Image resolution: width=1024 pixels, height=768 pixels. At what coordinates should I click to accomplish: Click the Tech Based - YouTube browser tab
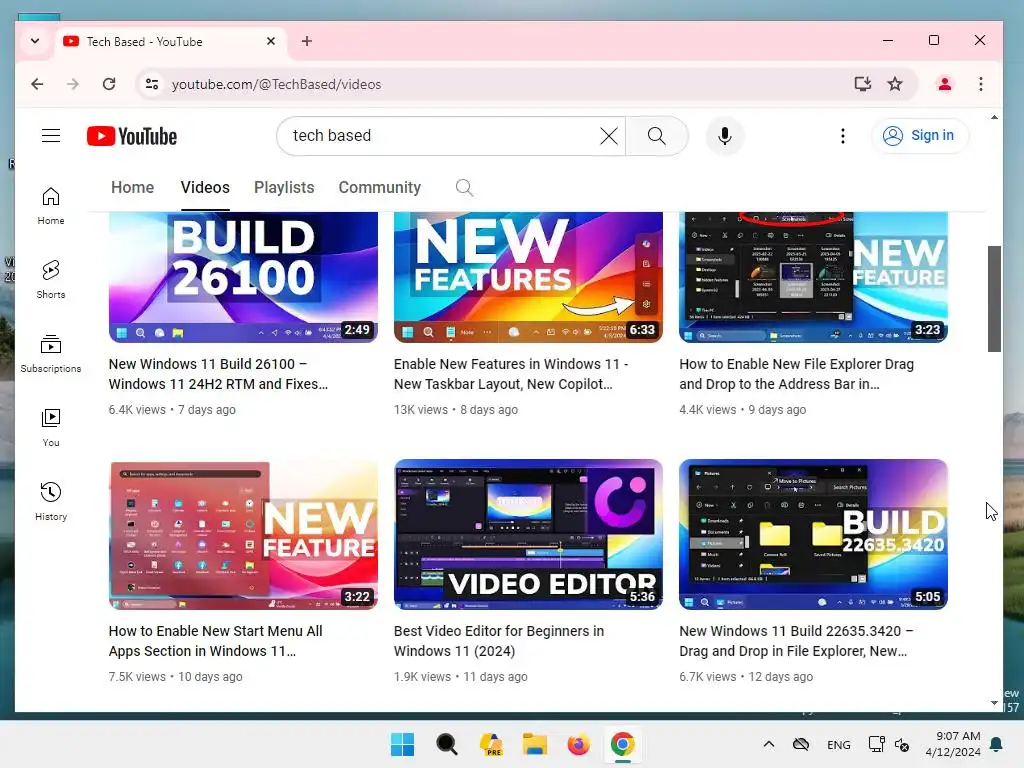[171, 41]
